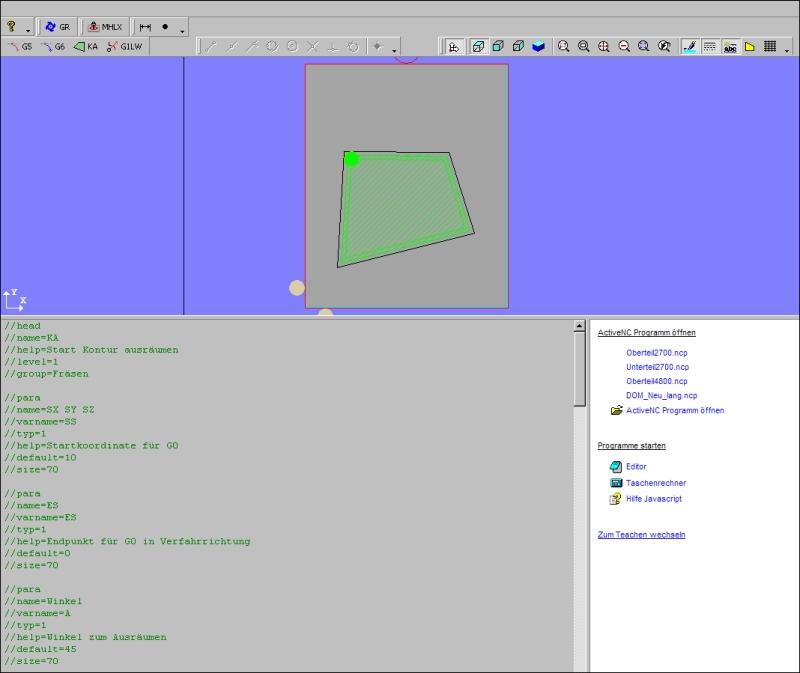Click the '//name=KA' code line
Viewport: 800px width, 673px height.
click(32, 338)
